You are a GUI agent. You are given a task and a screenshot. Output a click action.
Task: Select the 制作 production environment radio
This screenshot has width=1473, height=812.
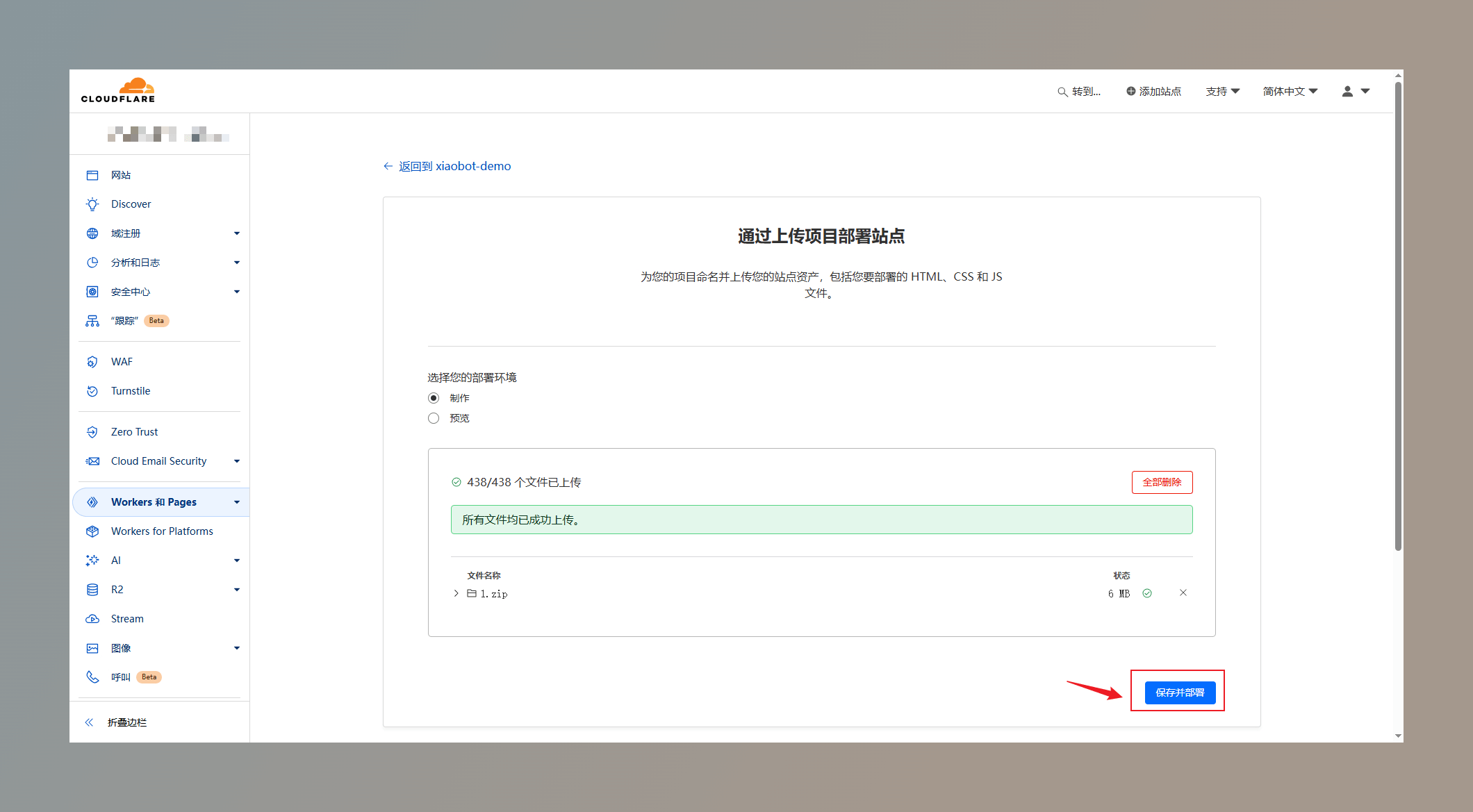pos(434,398)
